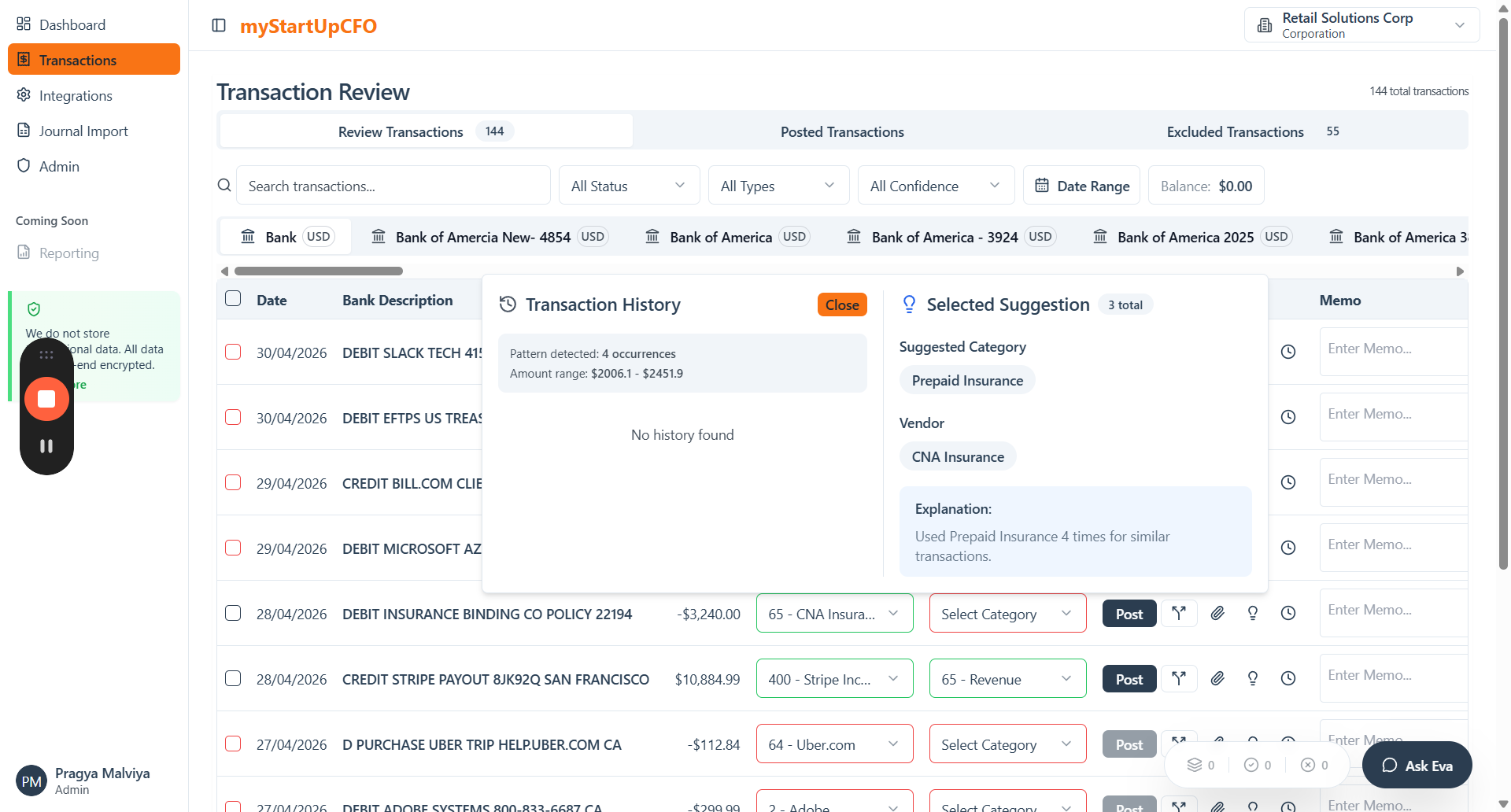Open the lightbulb suggestion on the Stripe payout row

click(x=1252, y=678)
